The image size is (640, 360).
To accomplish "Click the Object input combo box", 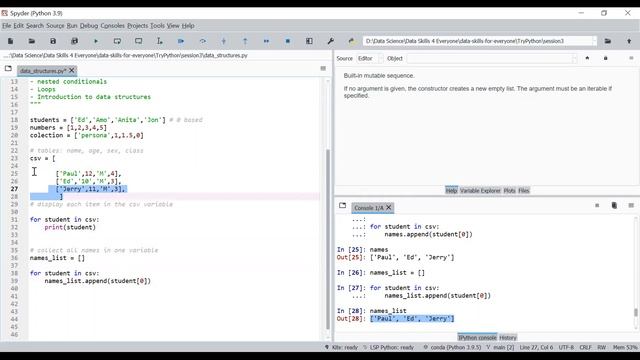I will click(492, 58).
